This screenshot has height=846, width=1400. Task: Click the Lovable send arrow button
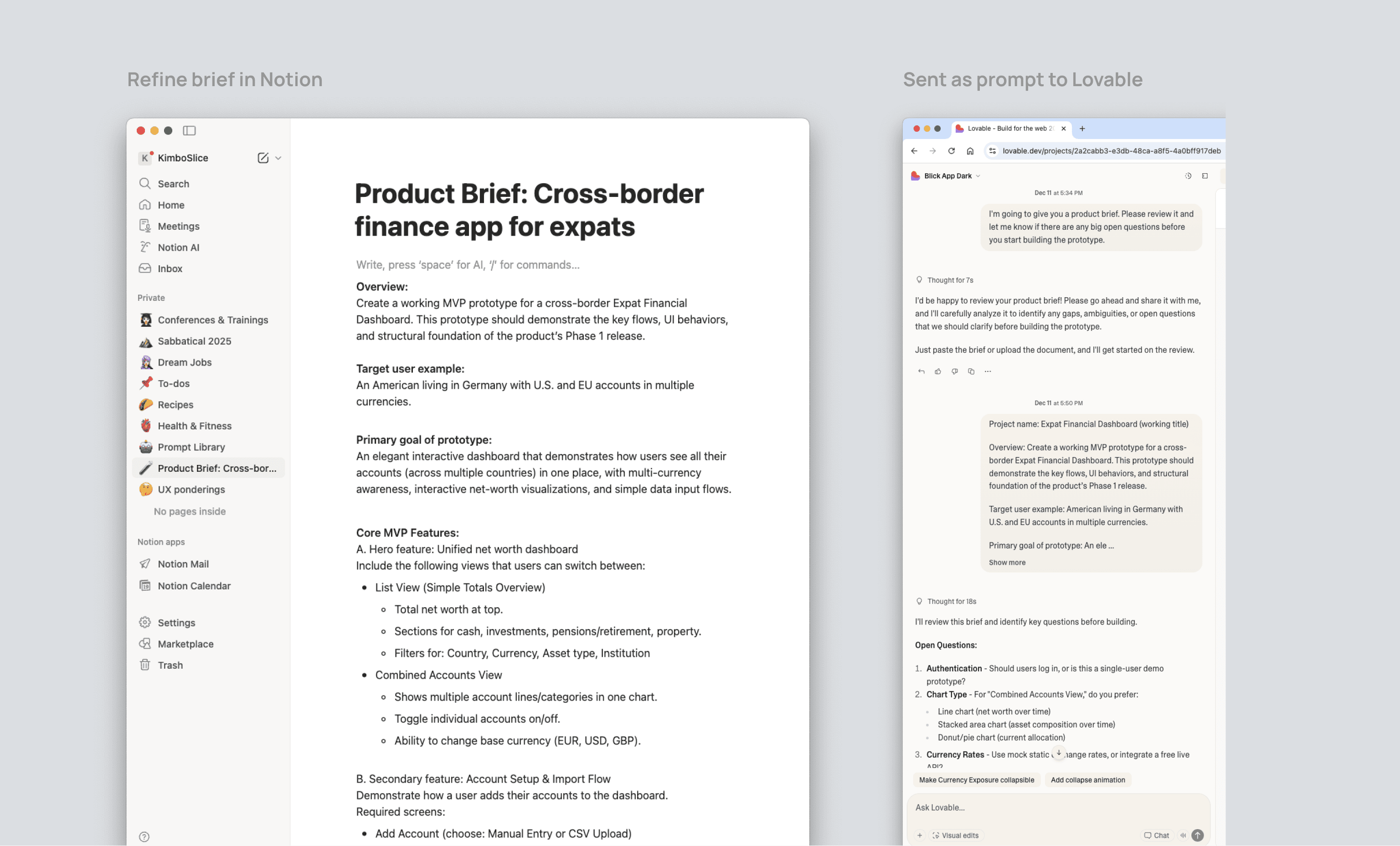pos(1197,835)
